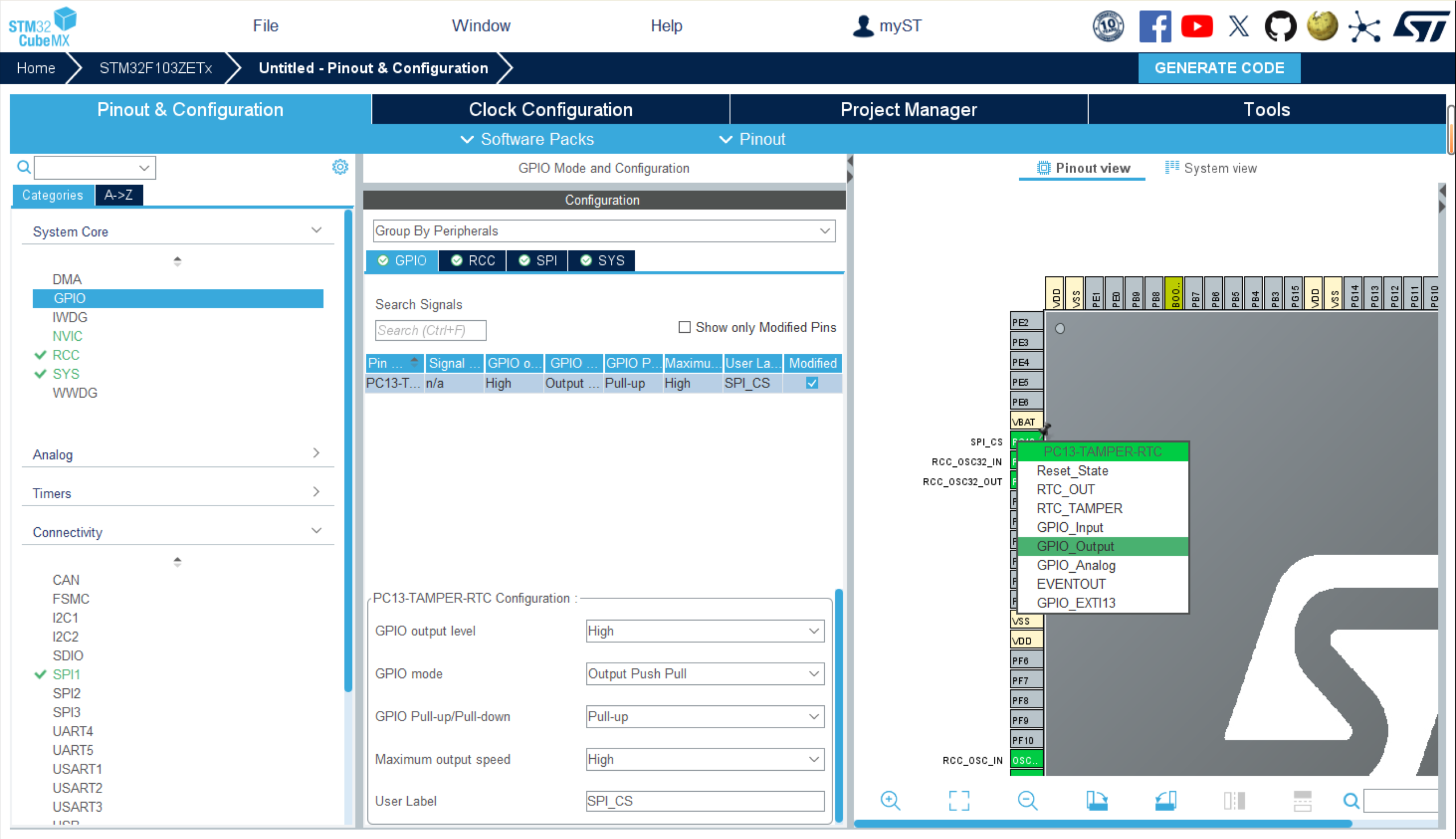Screen dimensions: 1456x839
Task: Open the YouTube icon link
Action: (1197, 27)
